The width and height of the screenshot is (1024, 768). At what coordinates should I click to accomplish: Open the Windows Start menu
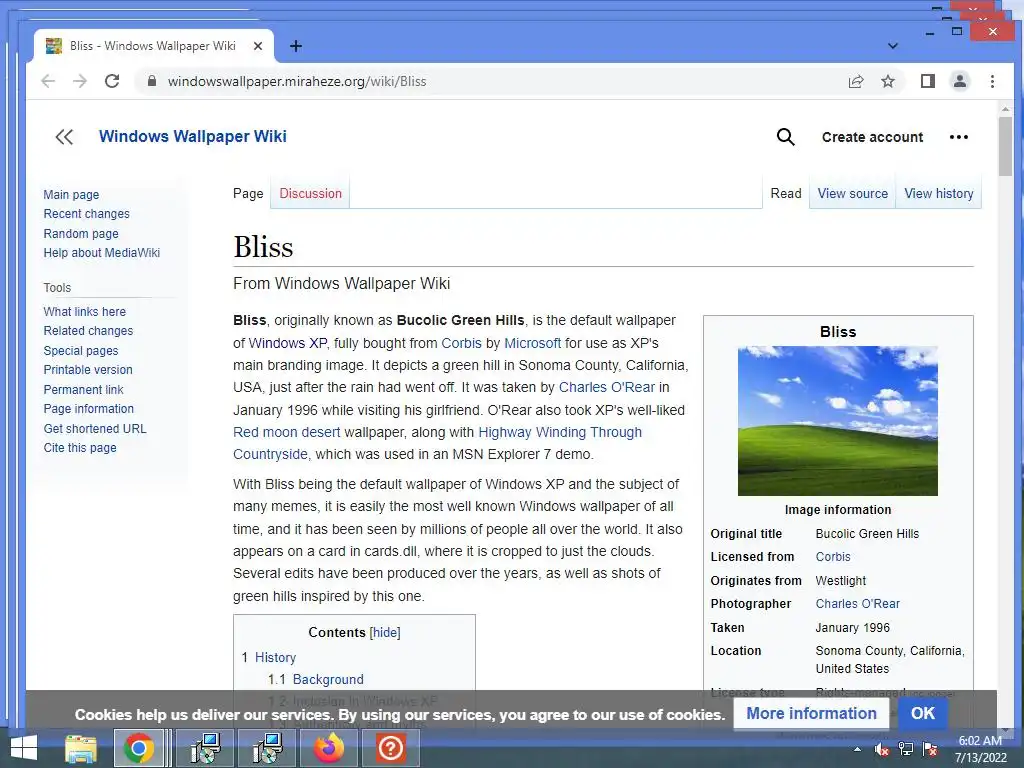click(24, 748)
